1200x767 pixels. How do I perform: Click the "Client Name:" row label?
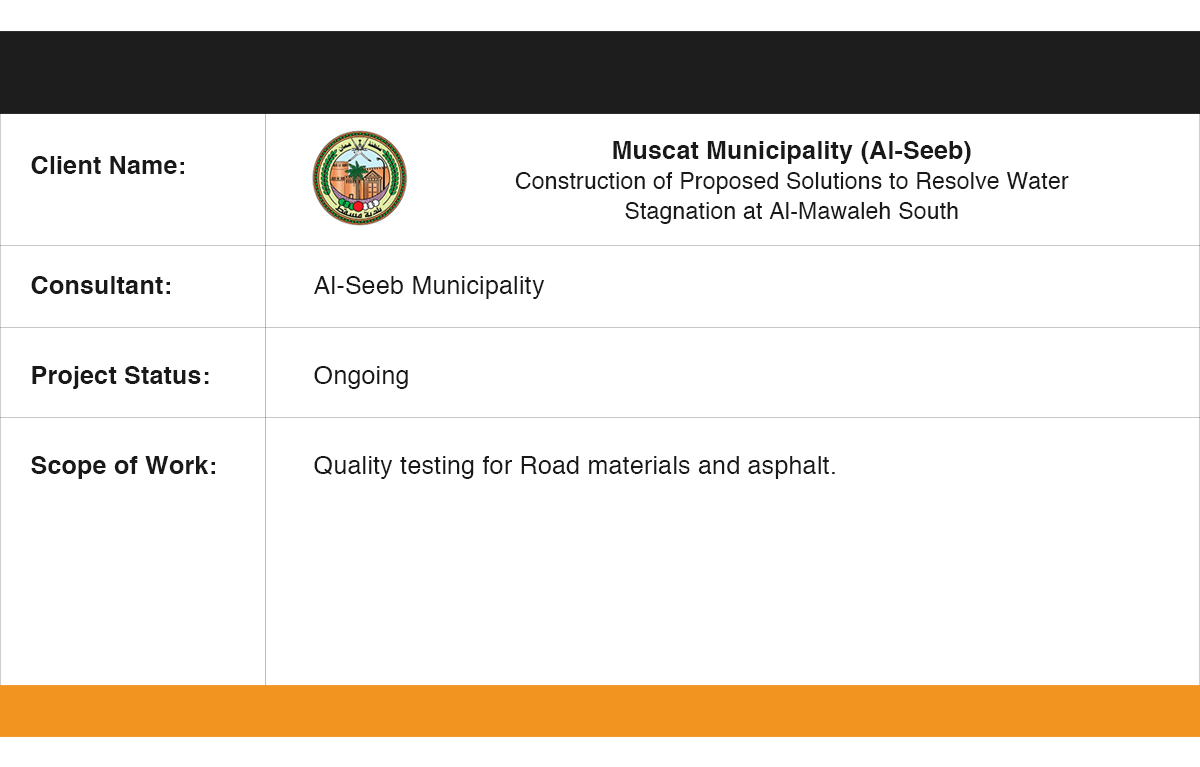pos(108,166)
